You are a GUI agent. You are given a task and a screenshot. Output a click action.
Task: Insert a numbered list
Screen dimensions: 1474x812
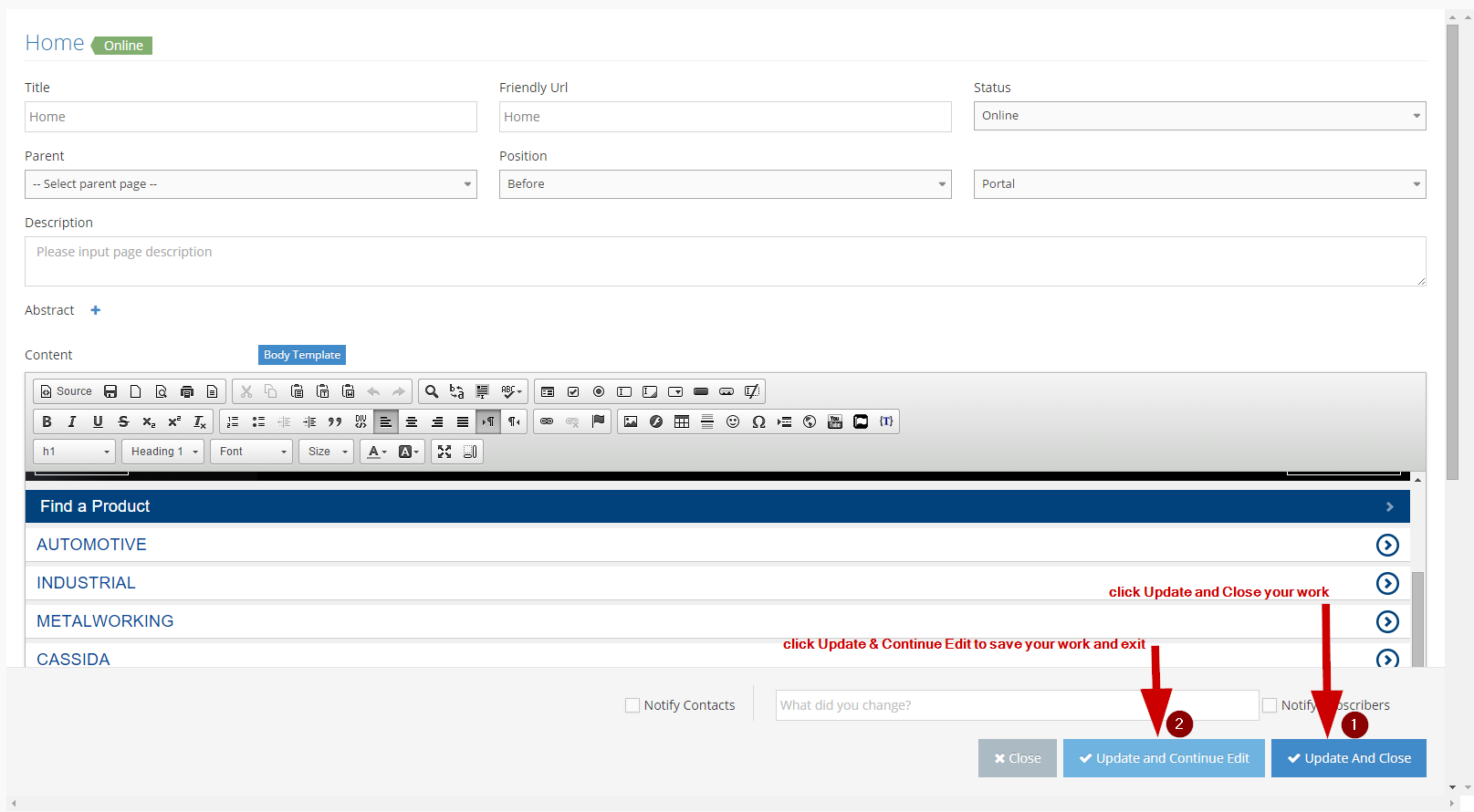click(233, 422)
